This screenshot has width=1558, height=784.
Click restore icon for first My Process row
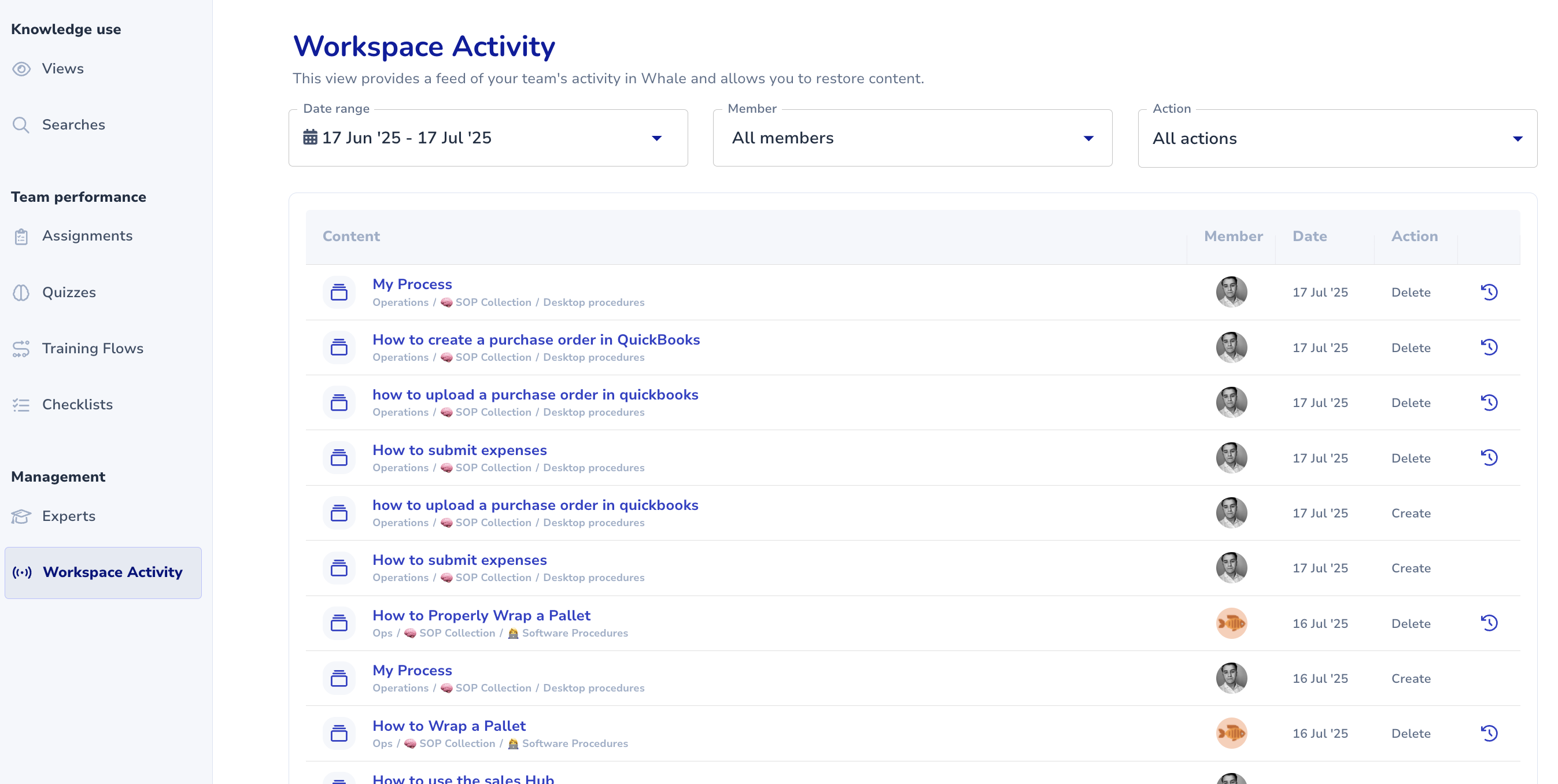[1489, 292]
